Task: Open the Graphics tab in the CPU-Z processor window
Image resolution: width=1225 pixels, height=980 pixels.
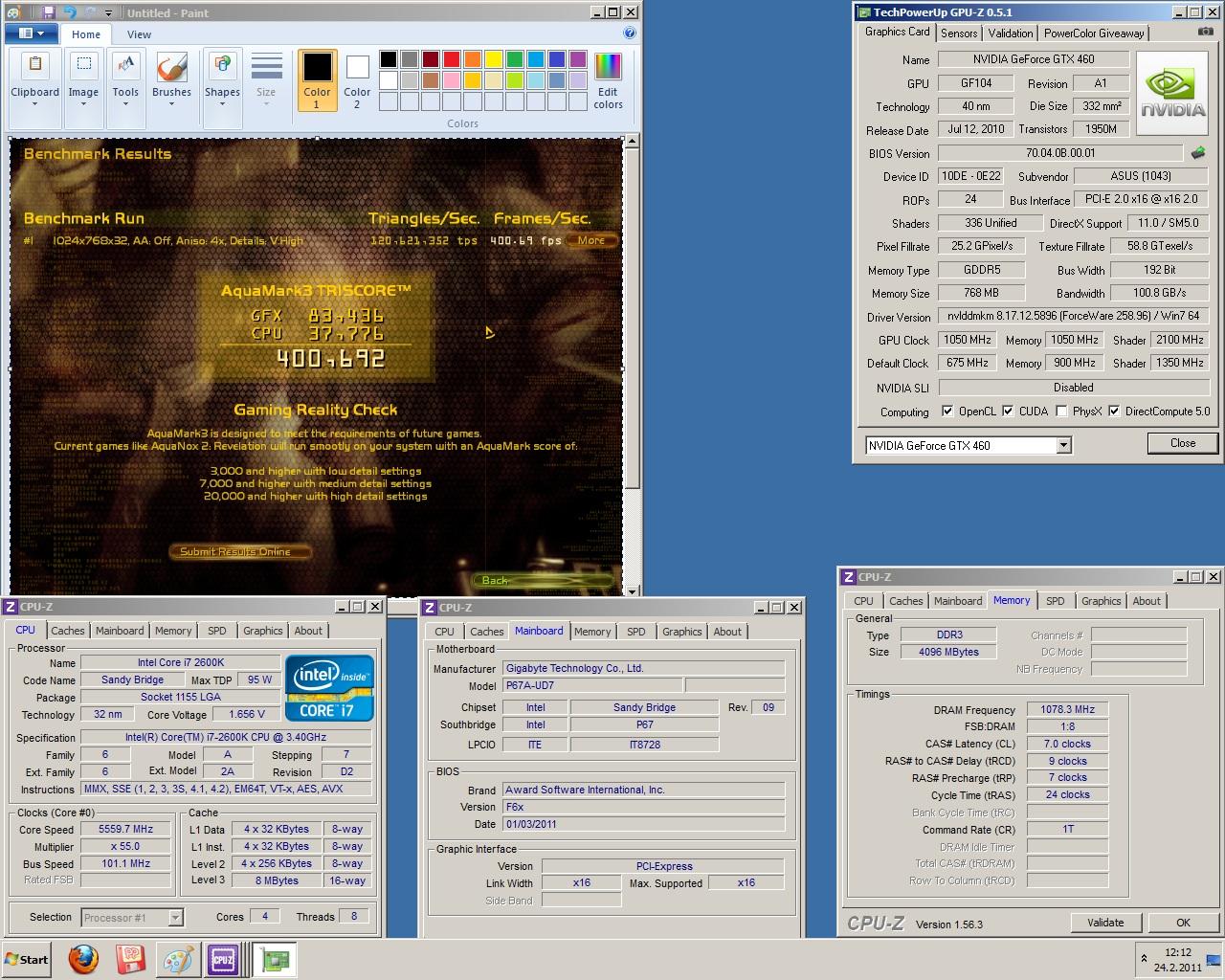Action: (x=262, y=631)
